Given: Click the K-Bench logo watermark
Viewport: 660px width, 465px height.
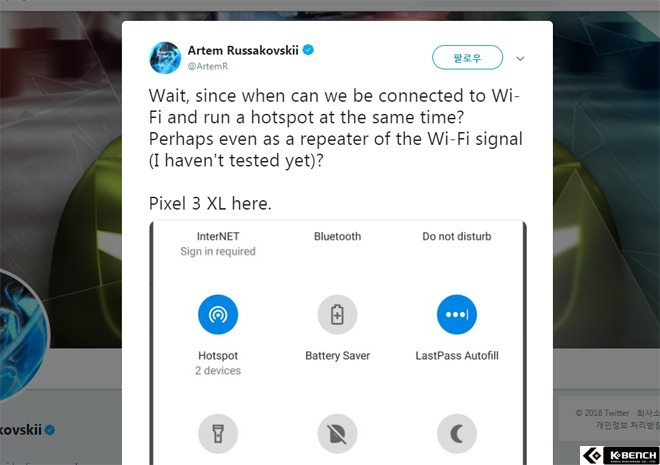Looking at the screenshot, I should tap(620, 455).
